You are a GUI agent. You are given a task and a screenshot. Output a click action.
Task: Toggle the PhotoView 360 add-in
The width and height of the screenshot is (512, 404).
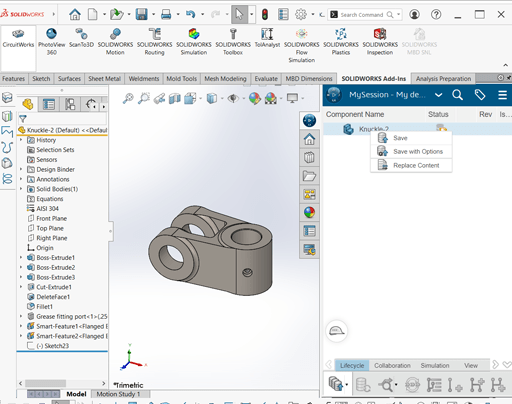click(x=51, y=41)
